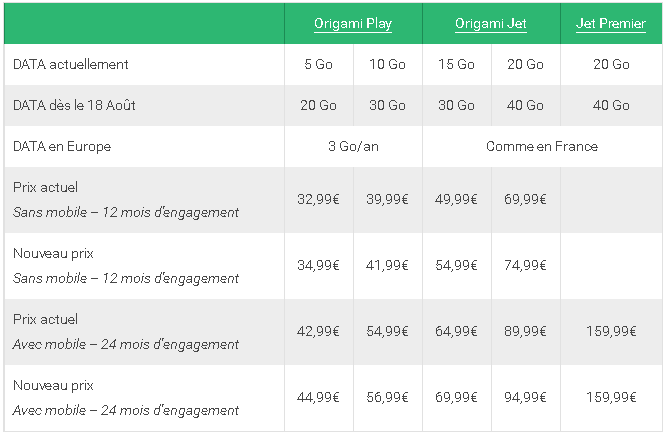The width and height of the screenshot is (670, 435).
Task: Open the Origami Play header link
Action: pyautogui.click(x=353, y=24)
